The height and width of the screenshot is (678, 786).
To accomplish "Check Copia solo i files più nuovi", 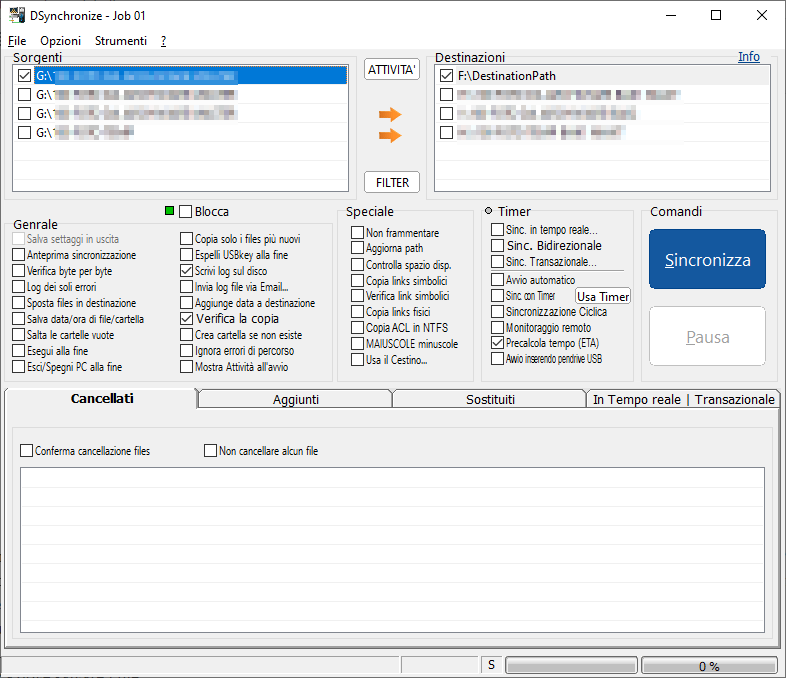I will coord(186,239).
